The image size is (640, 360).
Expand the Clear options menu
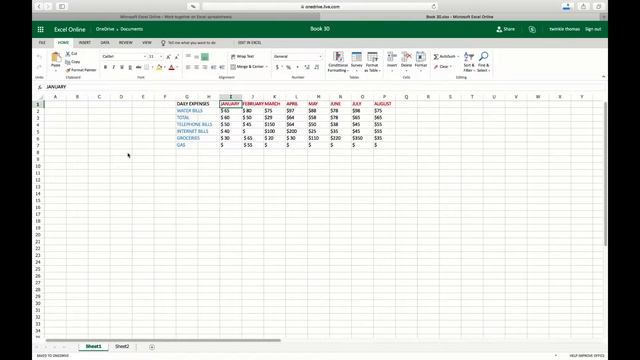point(451,67)
